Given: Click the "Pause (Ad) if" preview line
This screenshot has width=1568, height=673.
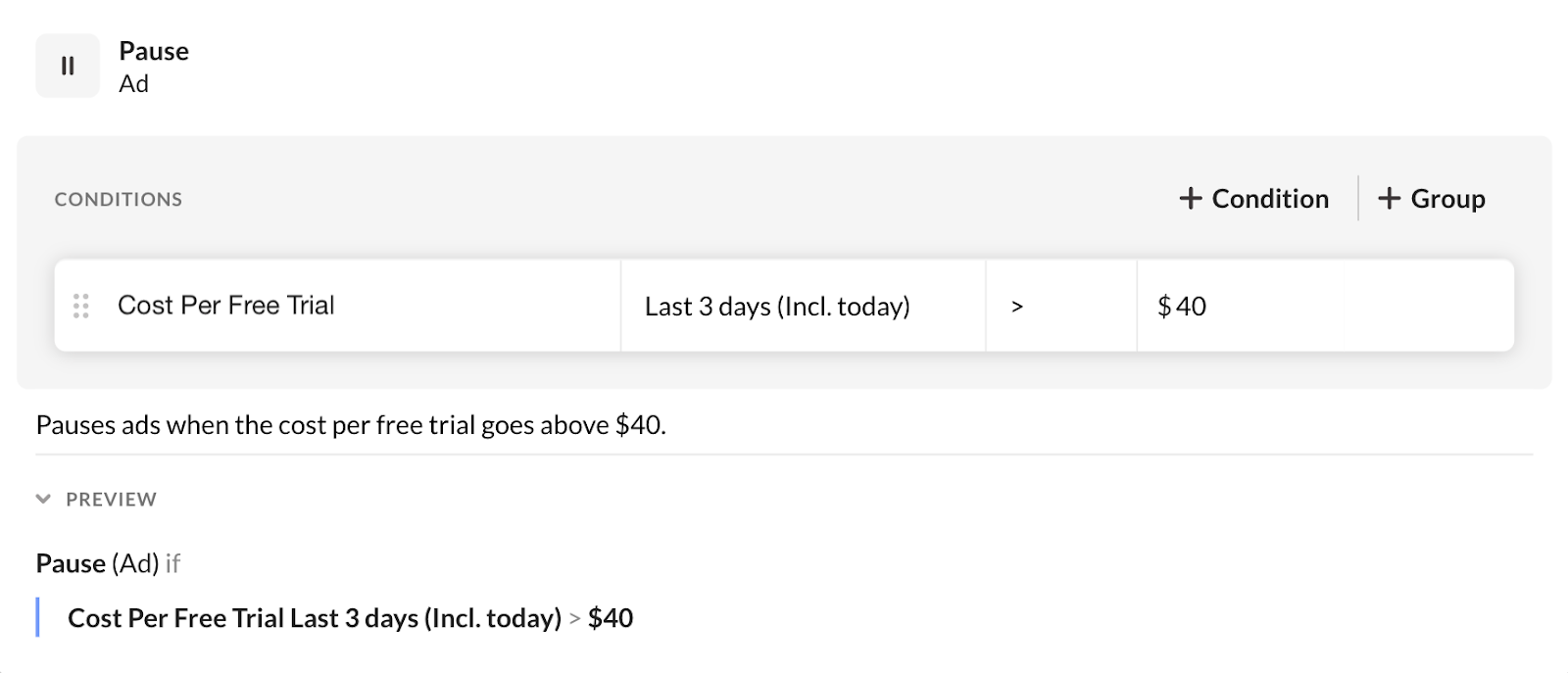Looking at the screenshot, I should (108, 563).
